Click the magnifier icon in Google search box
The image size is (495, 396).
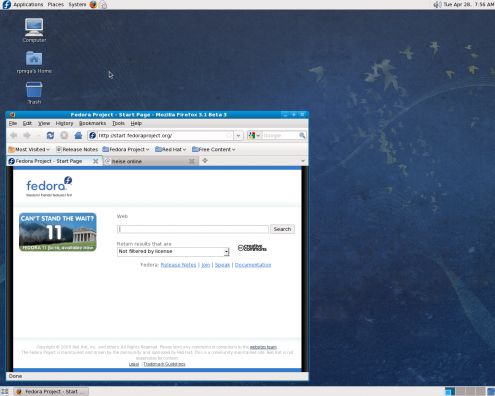coord(302,135)
